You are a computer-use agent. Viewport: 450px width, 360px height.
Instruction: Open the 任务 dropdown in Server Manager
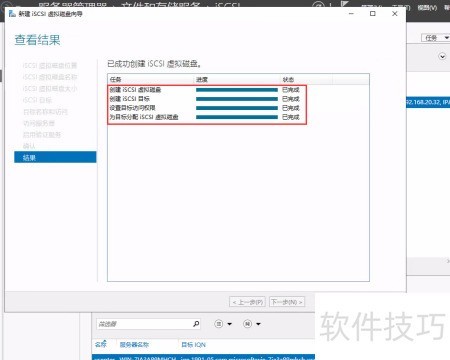[435, 38]
